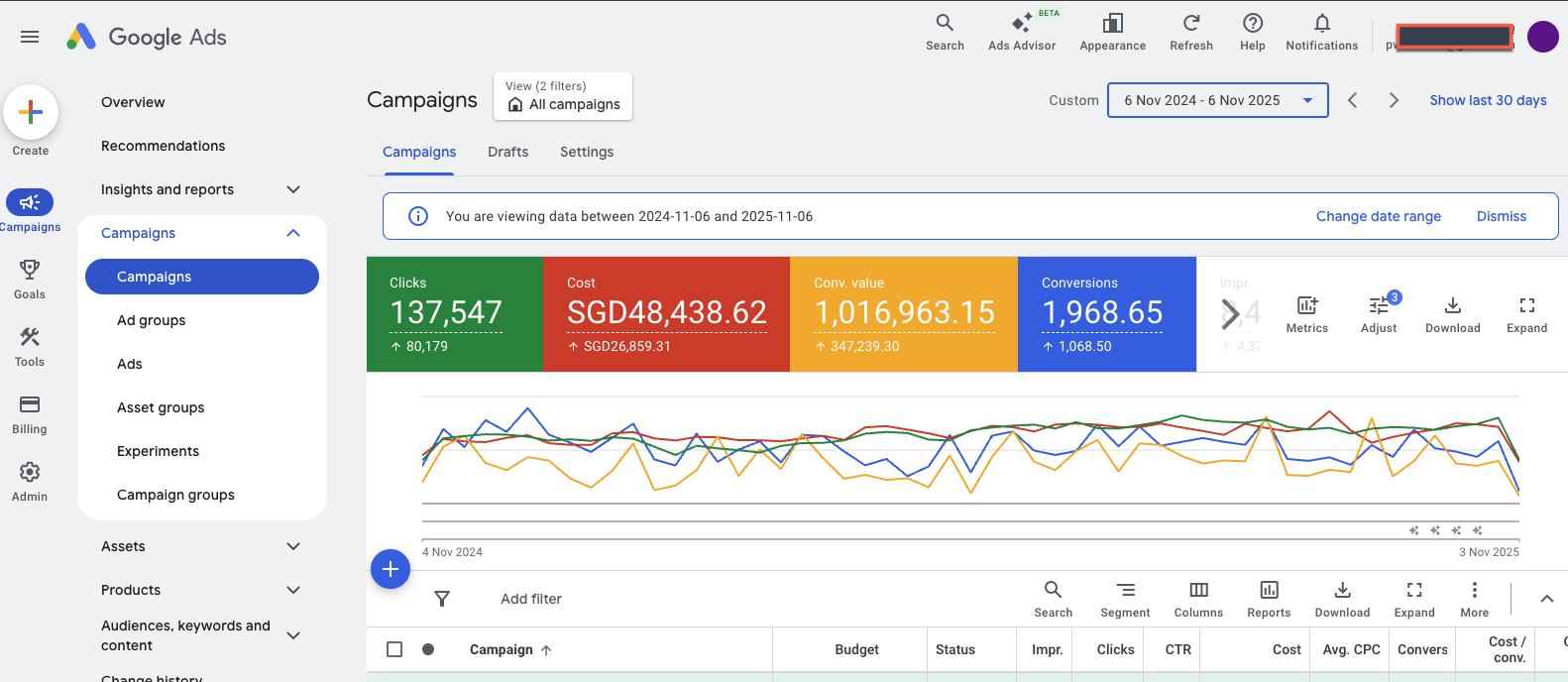Tick the select-all campaigns checkbox

(x=394, y=649)
